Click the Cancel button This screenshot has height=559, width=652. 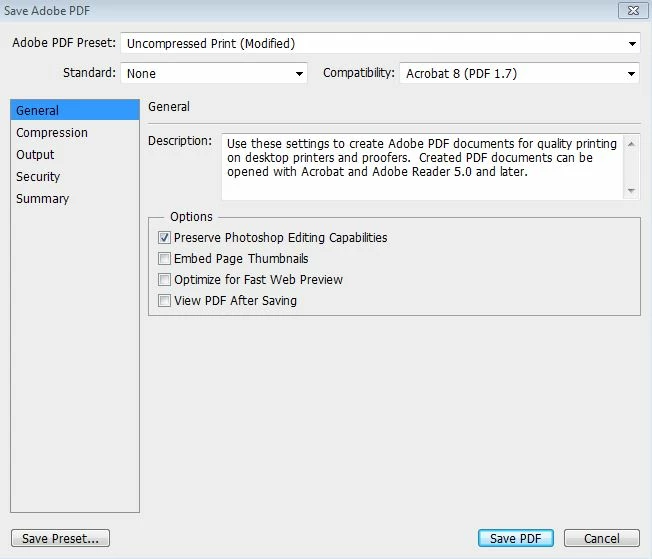602,538
